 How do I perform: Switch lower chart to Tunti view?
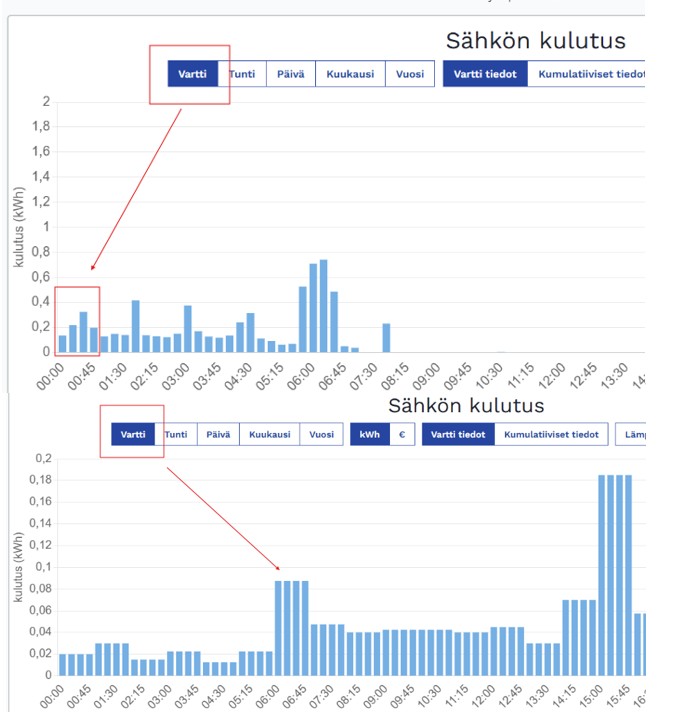(x=175, y=434)
